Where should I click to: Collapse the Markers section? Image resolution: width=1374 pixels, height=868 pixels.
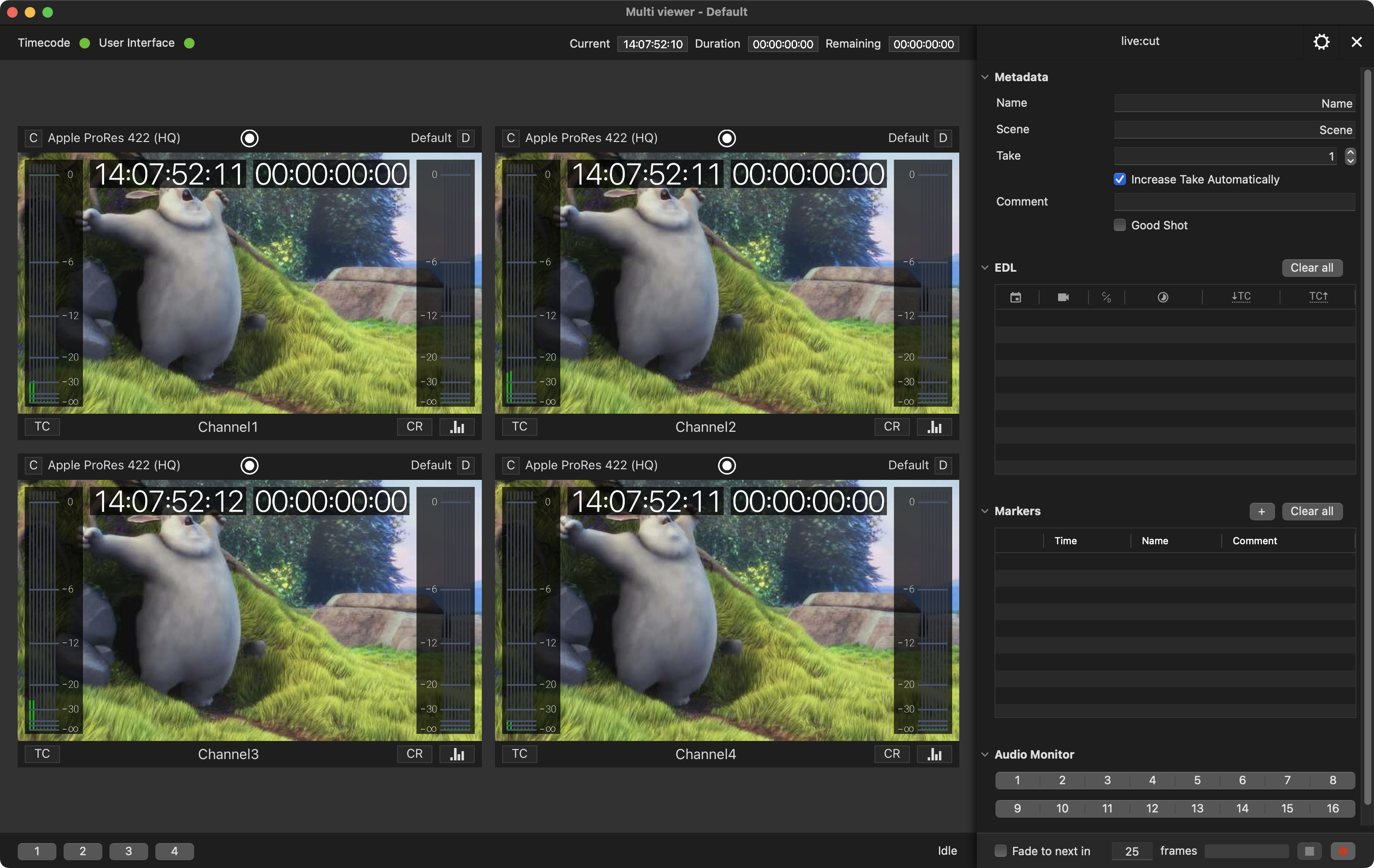[985, 511]
